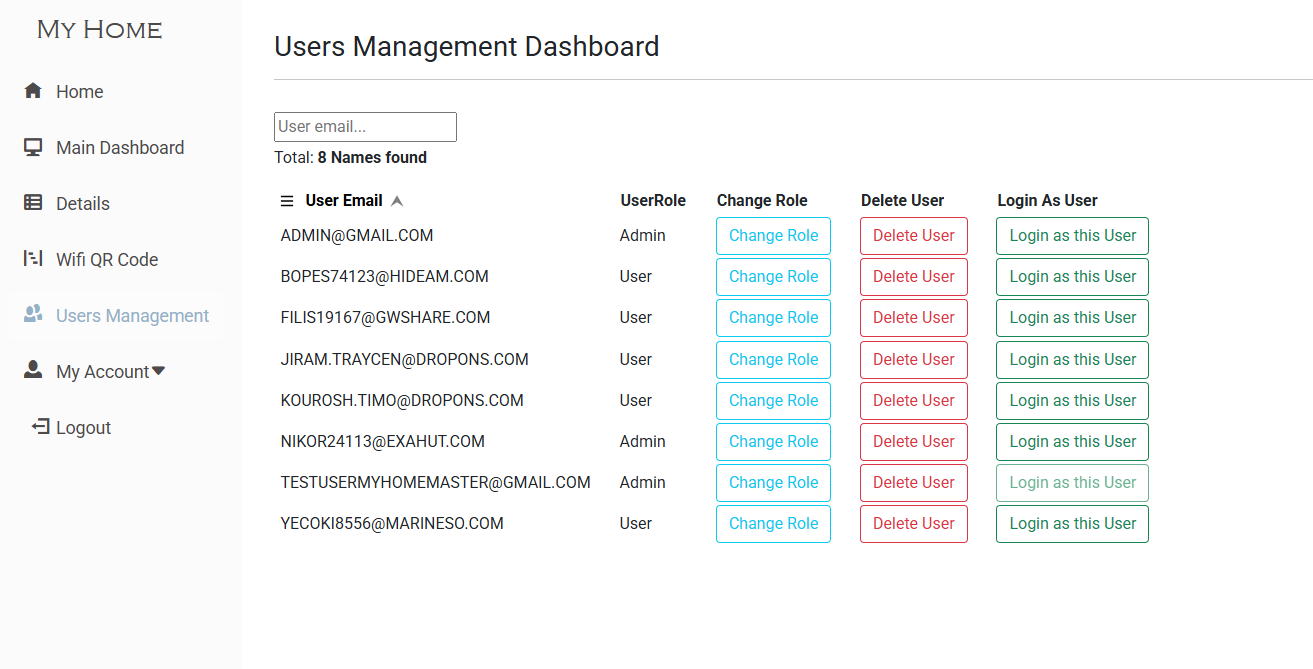Click the YECOKI8556@MARINESO.COM email cell
Image resolution: width=1313 pixels, height=669 pixels.
[x=392, y=524]
